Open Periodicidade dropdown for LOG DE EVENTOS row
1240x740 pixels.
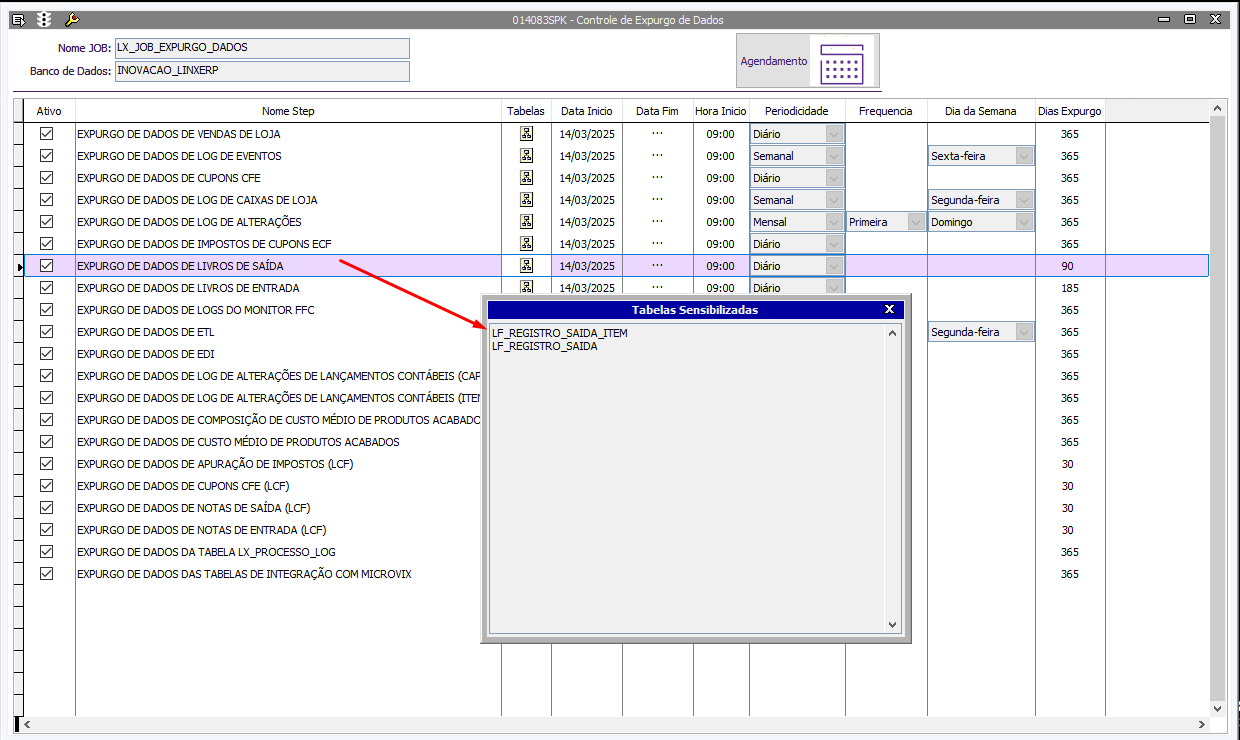pyautogui.click(x=834, y=156)
